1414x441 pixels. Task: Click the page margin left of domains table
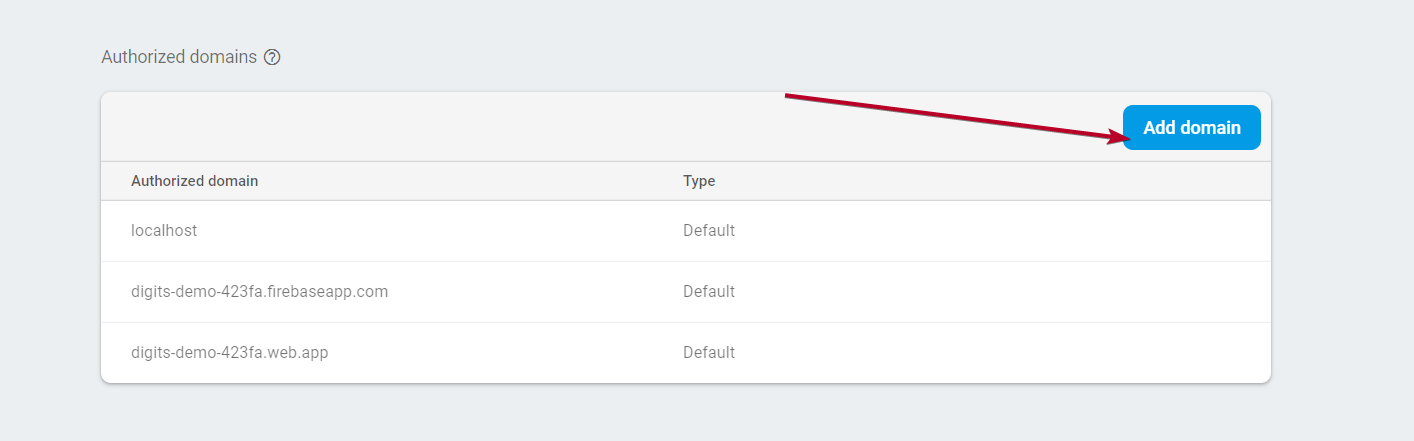coord(50,240)
